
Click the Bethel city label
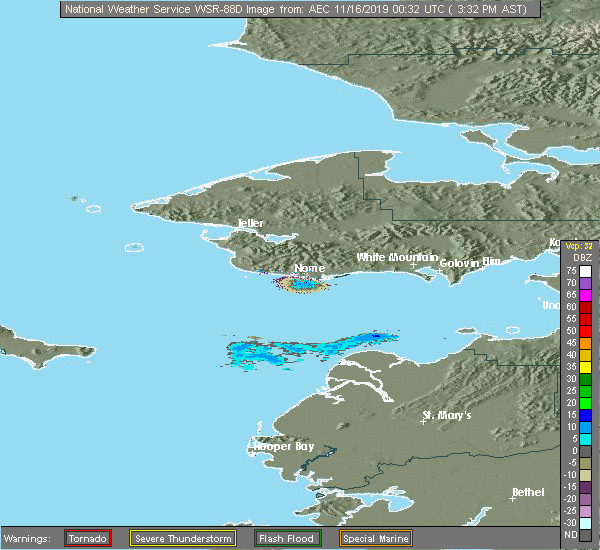tap(528, 492)
